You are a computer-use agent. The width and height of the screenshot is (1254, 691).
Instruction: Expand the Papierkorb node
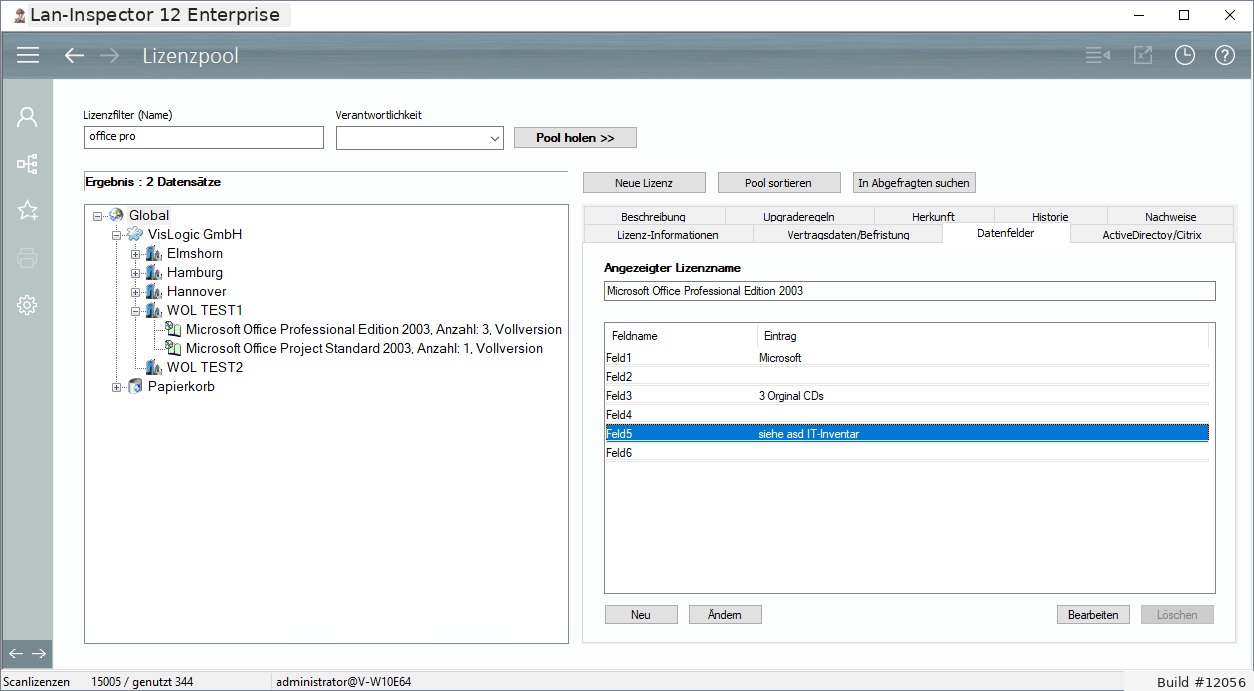[x=117, y=386]
